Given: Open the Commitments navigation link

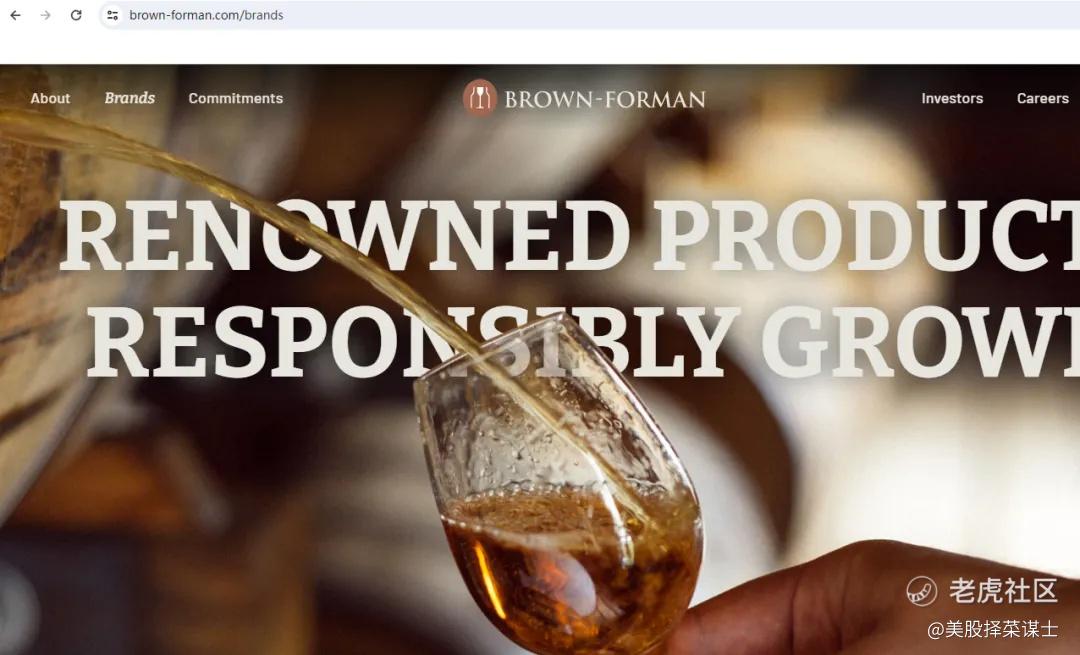Looking at the screenshot, I should pyautogui.click(x=236, y=98).
